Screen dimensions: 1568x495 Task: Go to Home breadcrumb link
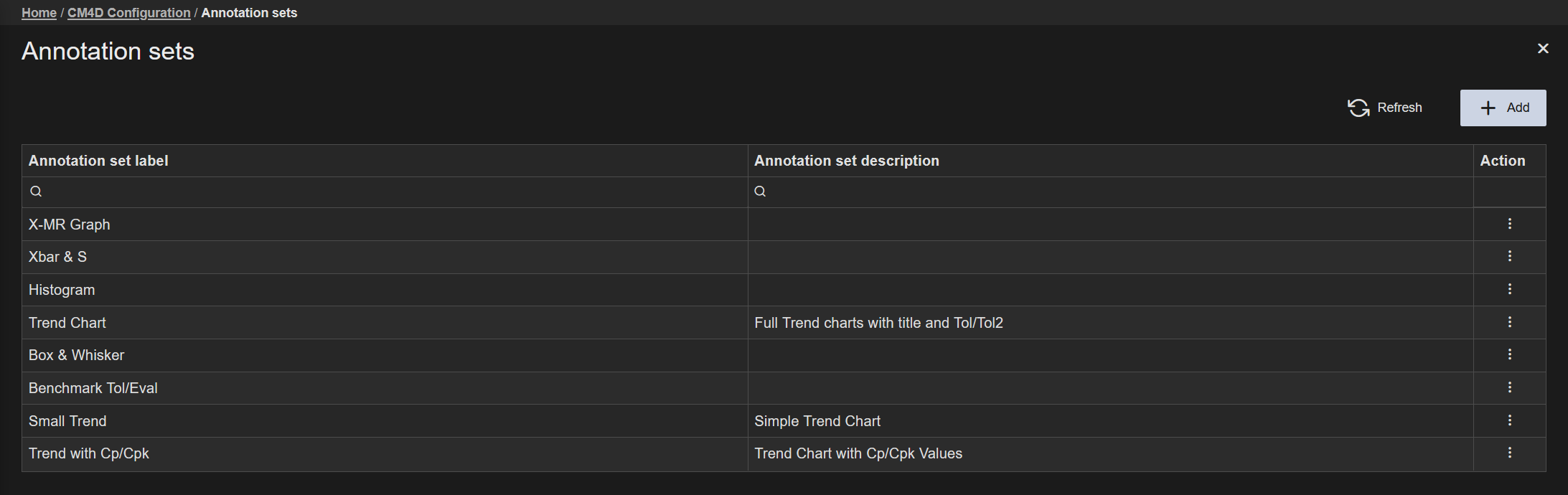click(39, 13)
